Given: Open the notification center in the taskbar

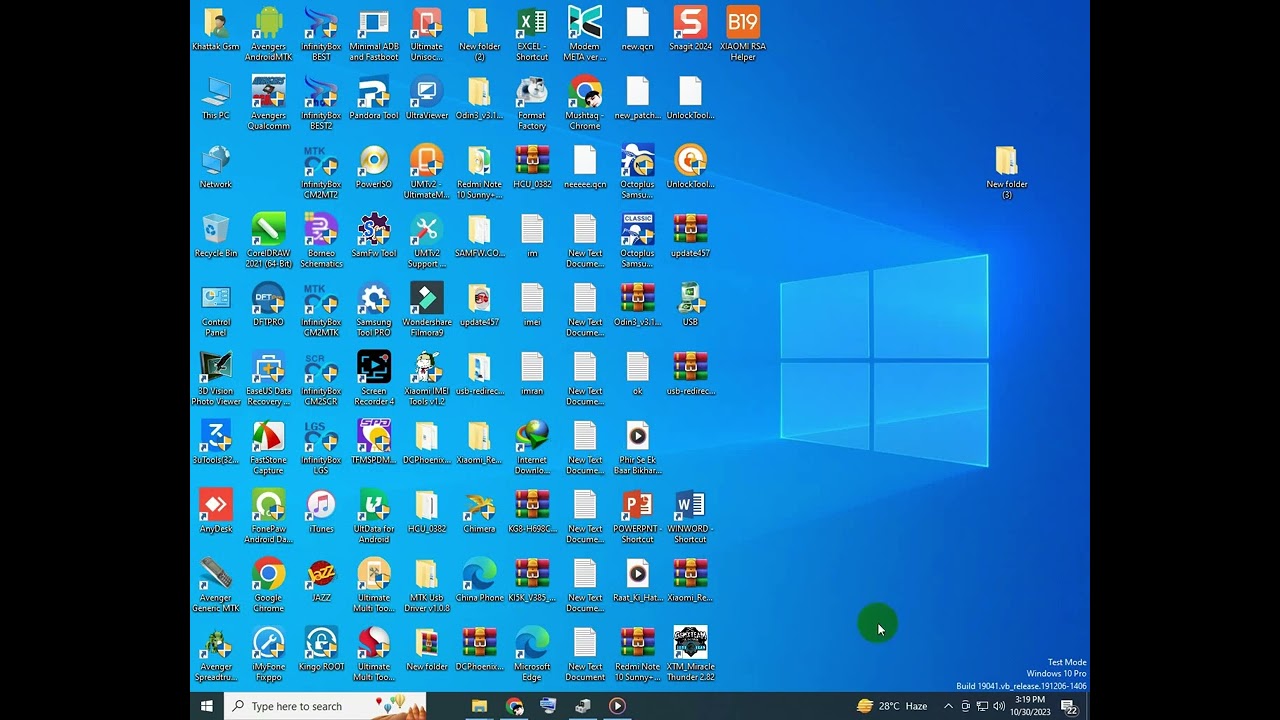Looking at the screenshot, I should pyautogui.click(x=1069, y=707).
